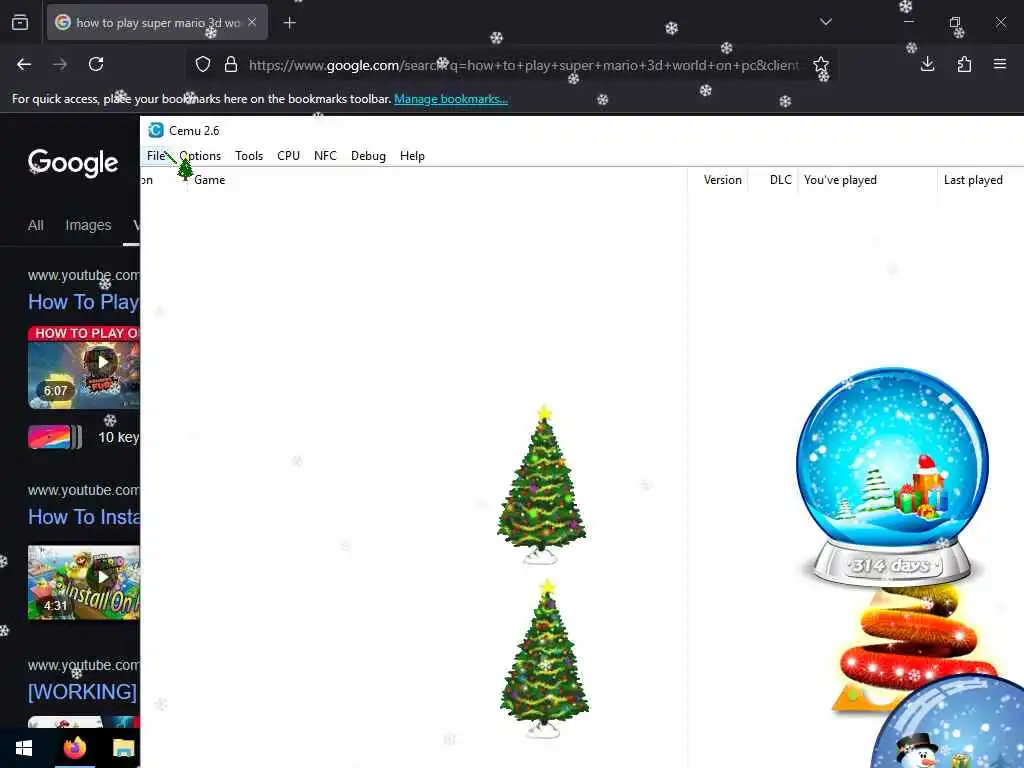Switch to the All search tab
Image resolution: width=1024 pixels, height=768 pixels.
tap(36, 225)
